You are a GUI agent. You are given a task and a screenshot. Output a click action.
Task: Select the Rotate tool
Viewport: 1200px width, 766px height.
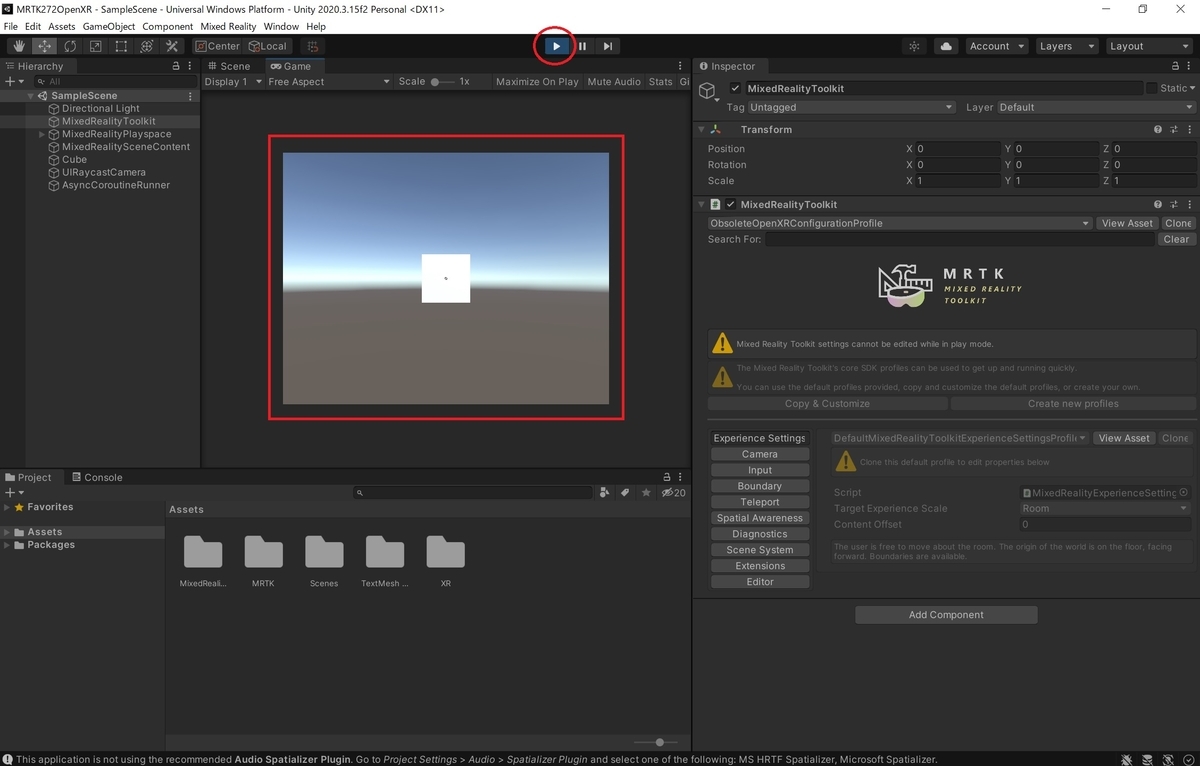click(70, 46)
